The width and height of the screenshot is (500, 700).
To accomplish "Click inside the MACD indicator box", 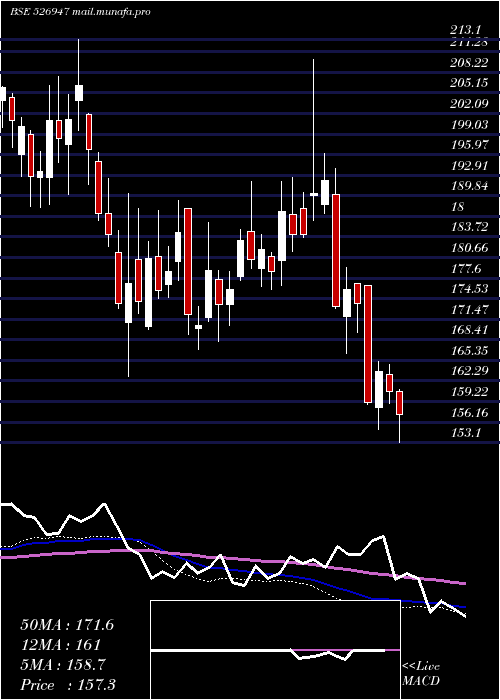I will coord(275,650).
